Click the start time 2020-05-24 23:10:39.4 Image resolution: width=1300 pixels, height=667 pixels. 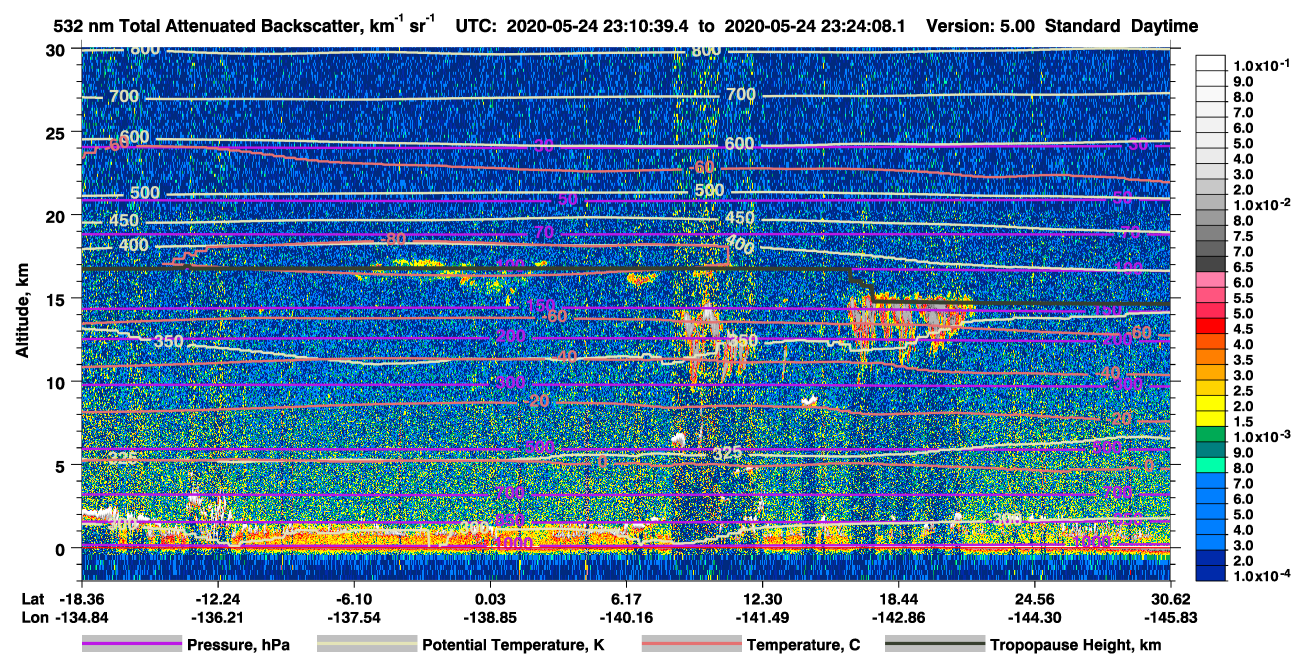(597, 27)
